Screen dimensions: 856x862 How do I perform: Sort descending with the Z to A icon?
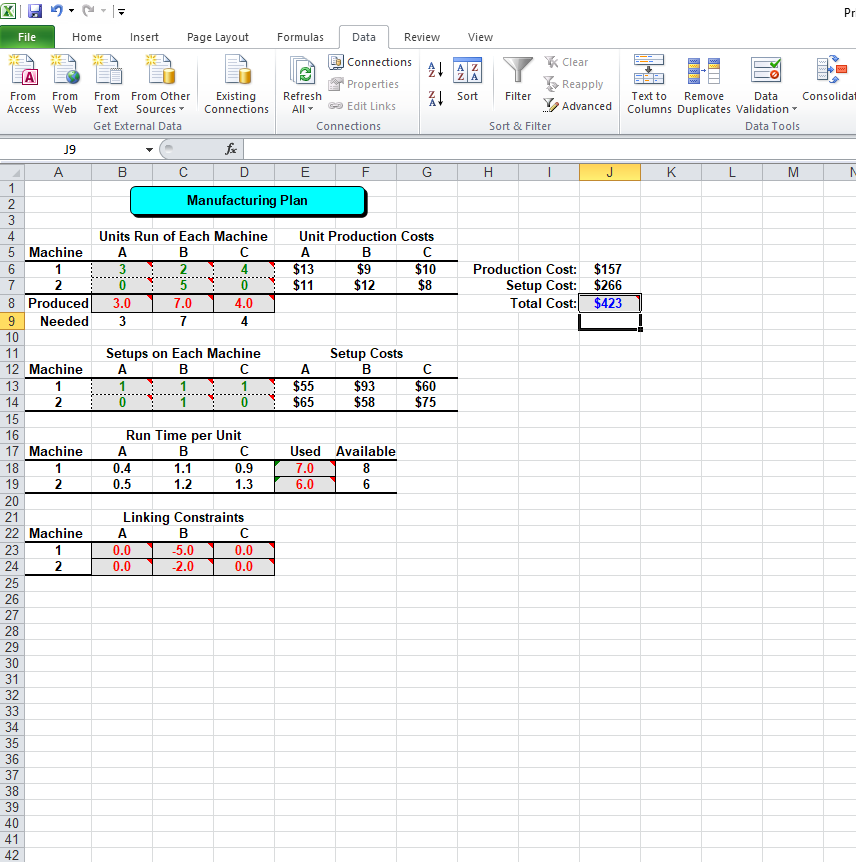coord(435,98)
